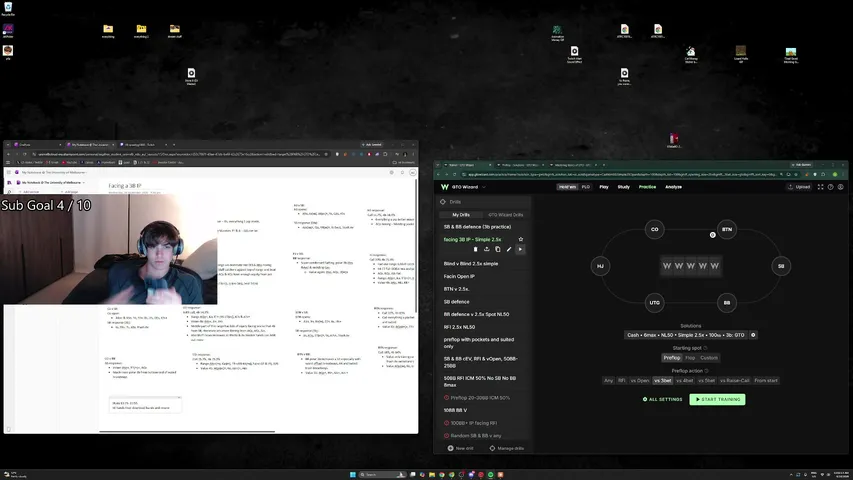The height and width of the screenshot is (480, 853).
Task: Click the vertical scrollbar in the OneNote window
Action: 416,245
